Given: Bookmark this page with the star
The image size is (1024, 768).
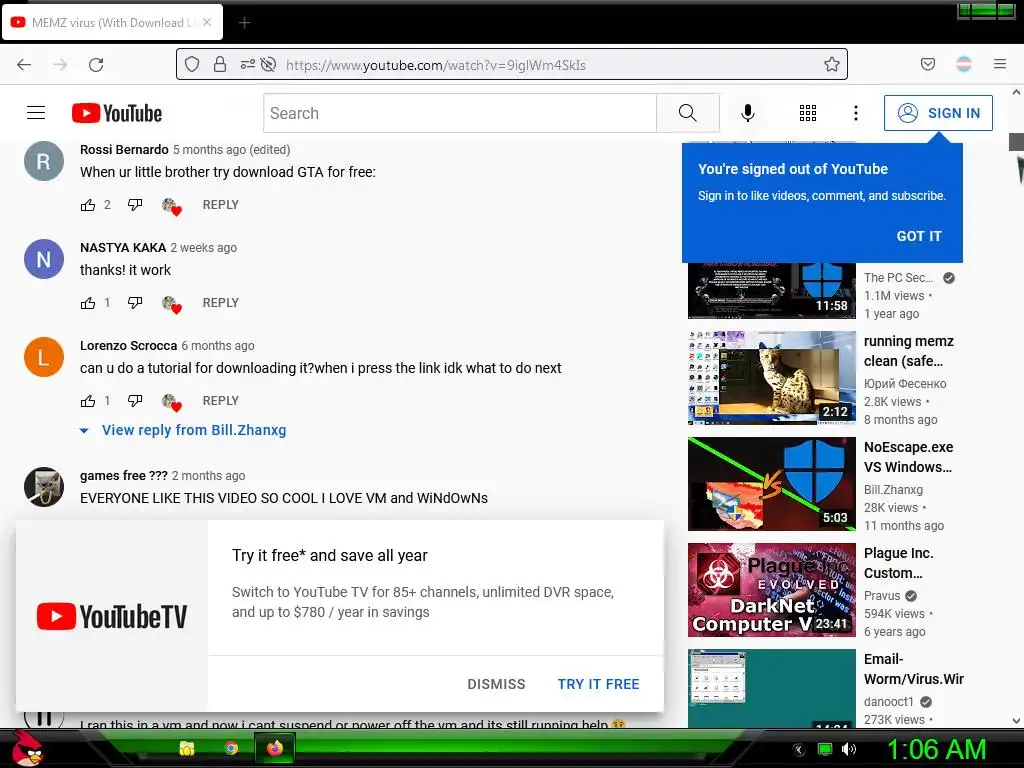Looking at the screenshot, I should point(831,64).
